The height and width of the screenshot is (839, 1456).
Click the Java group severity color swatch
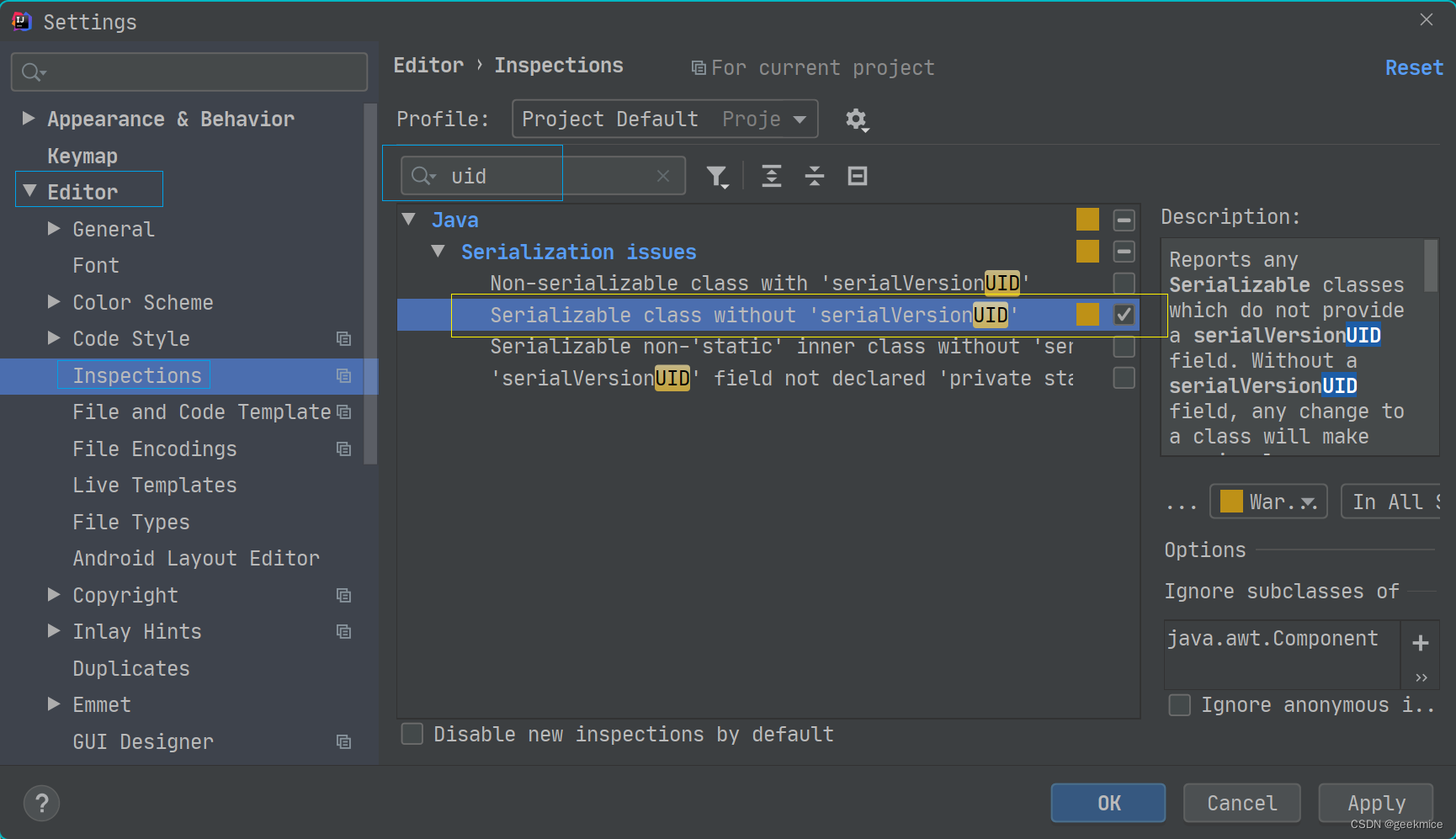(x=1087, y=220)
